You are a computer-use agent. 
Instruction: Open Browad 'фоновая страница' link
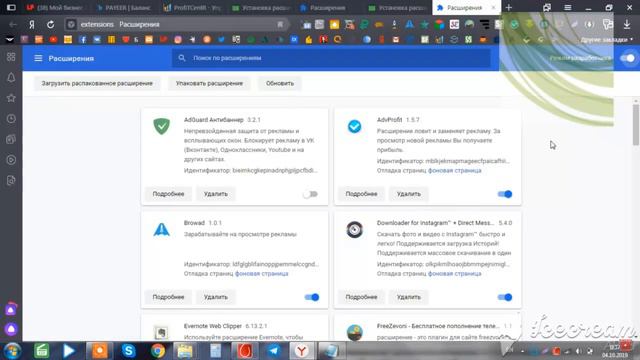[262, 273]
